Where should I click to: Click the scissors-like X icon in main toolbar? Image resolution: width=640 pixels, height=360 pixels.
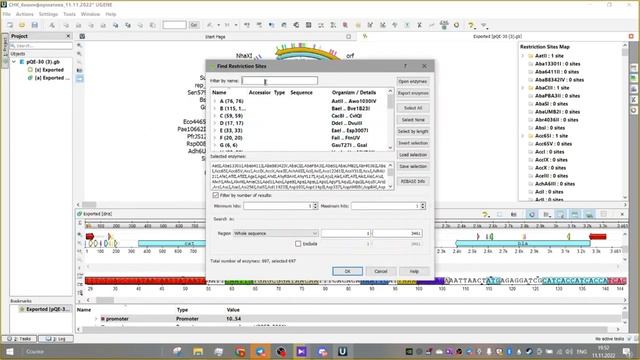[419, 25]
